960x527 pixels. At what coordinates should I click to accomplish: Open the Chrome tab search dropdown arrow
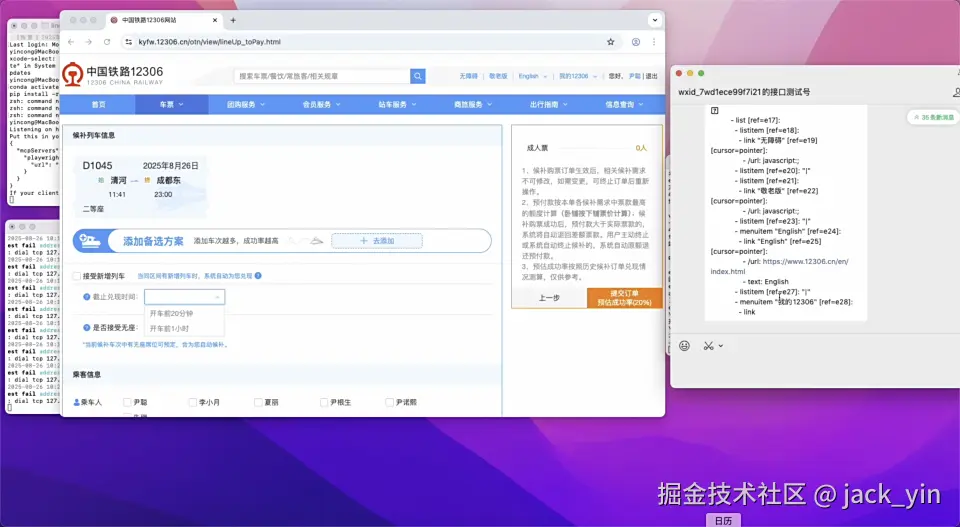coord(654,20)
